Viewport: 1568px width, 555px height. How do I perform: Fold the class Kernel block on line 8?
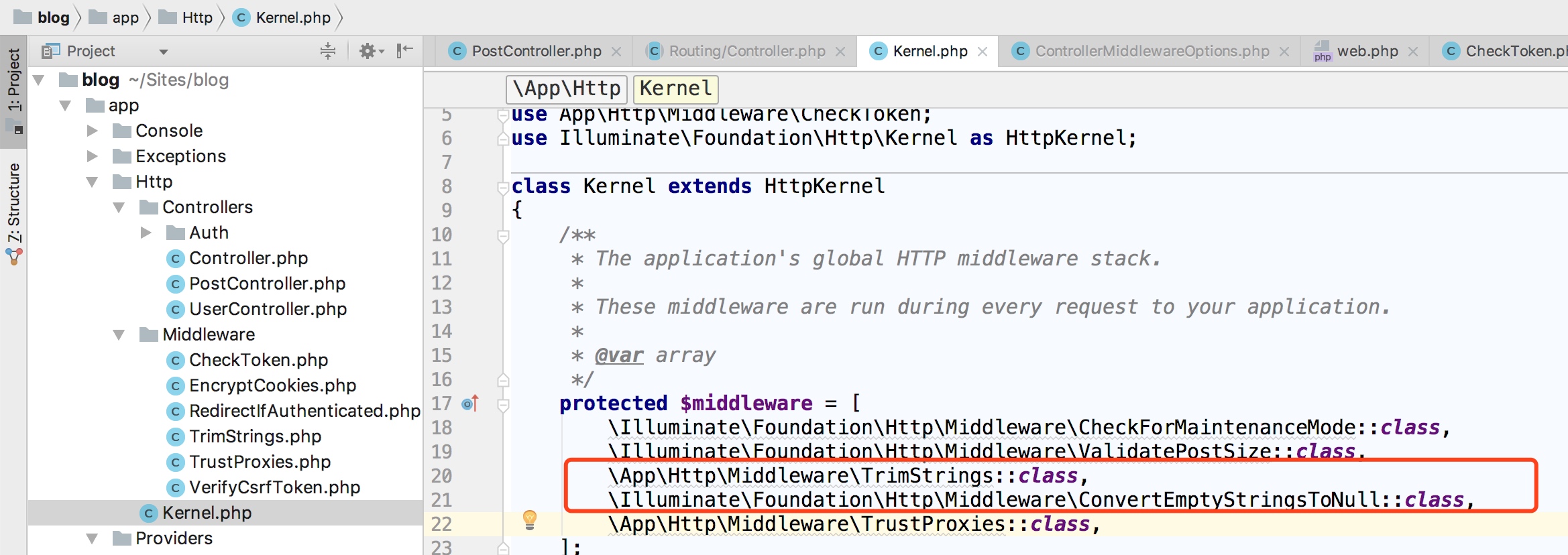click(503, 188)
